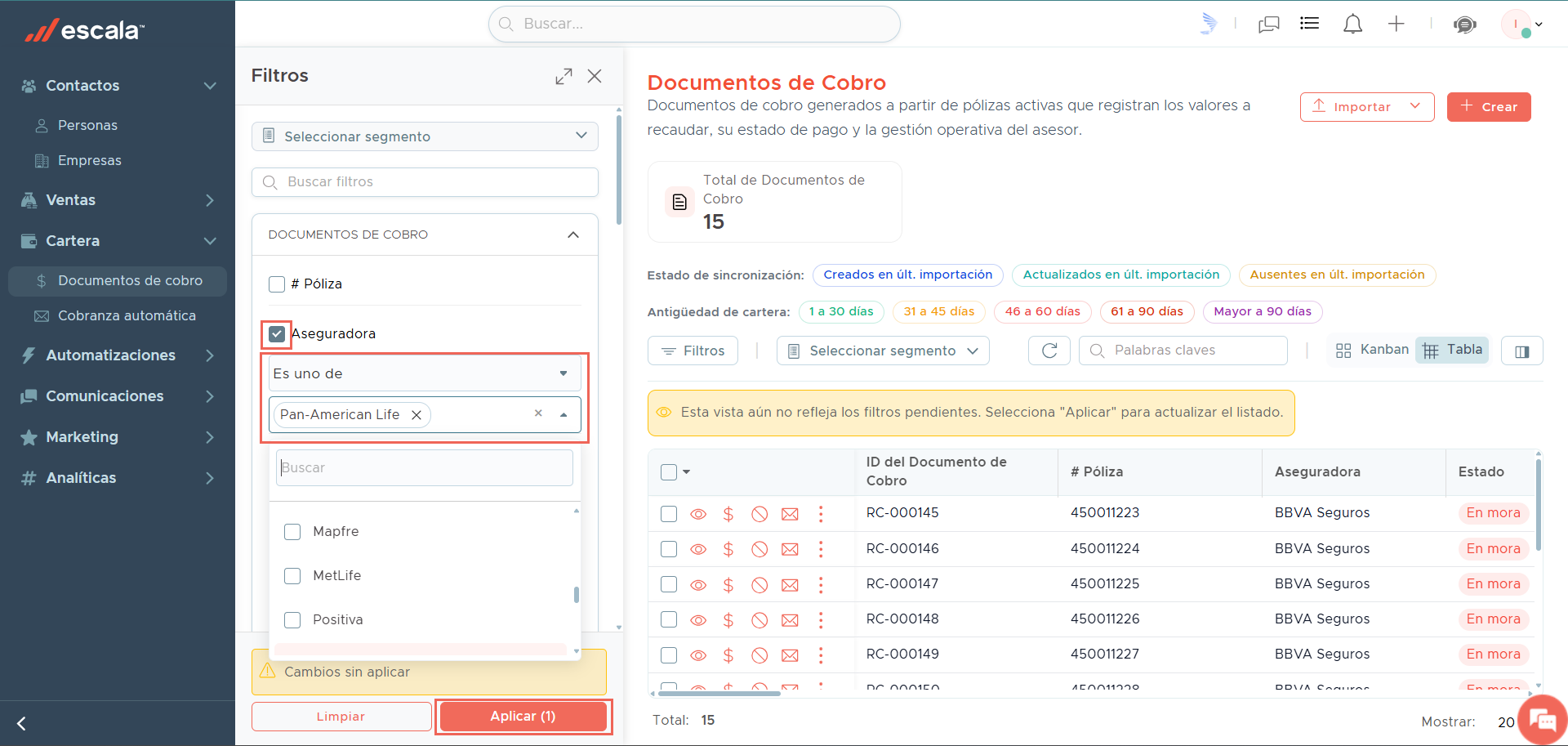Switch to Tabla view

pyautogui.click(x=1452, y=350)
